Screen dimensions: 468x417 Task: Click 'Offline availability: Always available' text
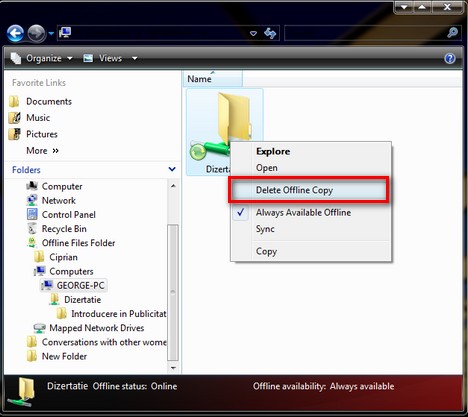323,386
